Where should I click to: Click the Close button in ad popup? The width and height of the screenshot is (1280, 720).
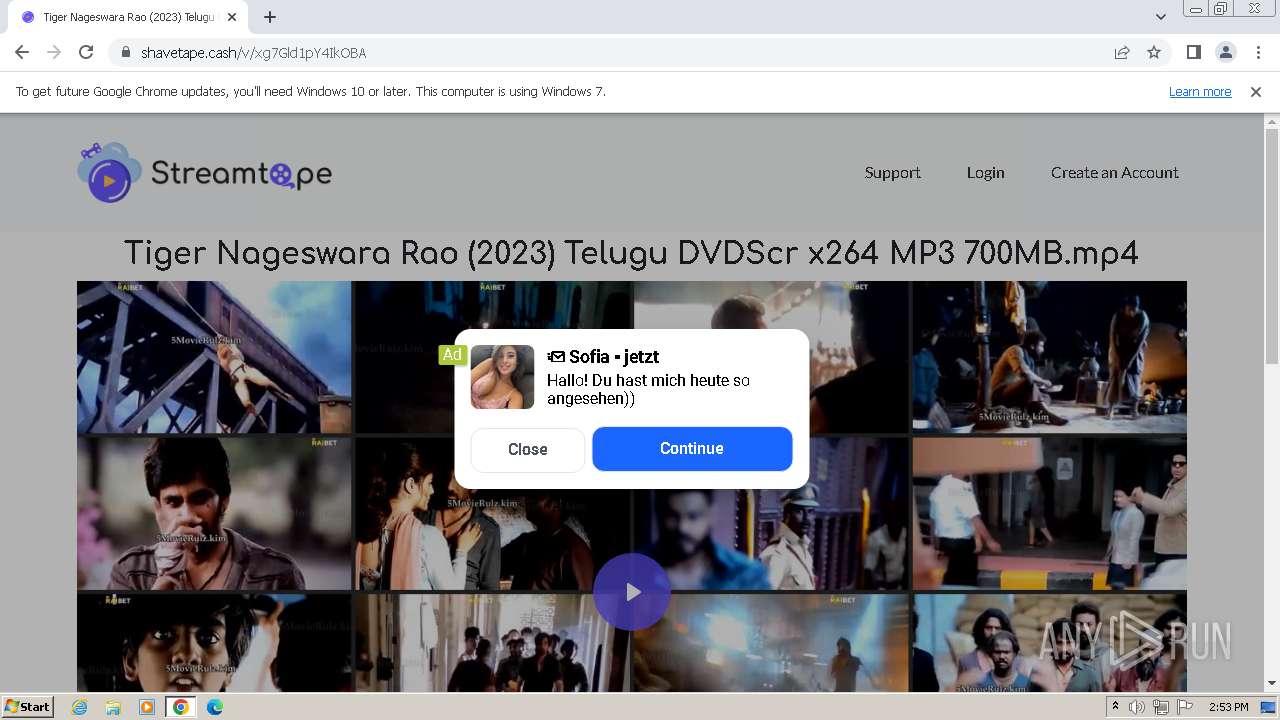pos(527,449)
